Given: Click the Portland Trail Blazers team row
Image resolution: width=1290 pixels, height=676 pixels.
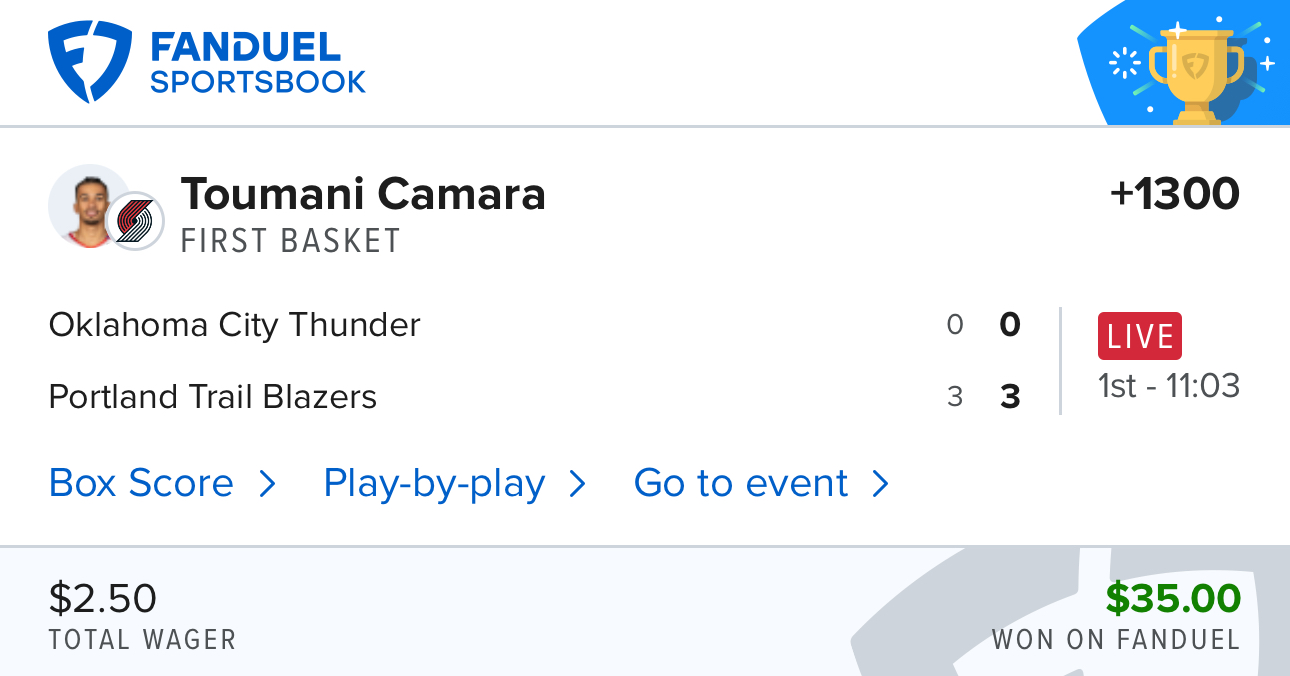Looking at the screenshot, I should coord(534,397).
